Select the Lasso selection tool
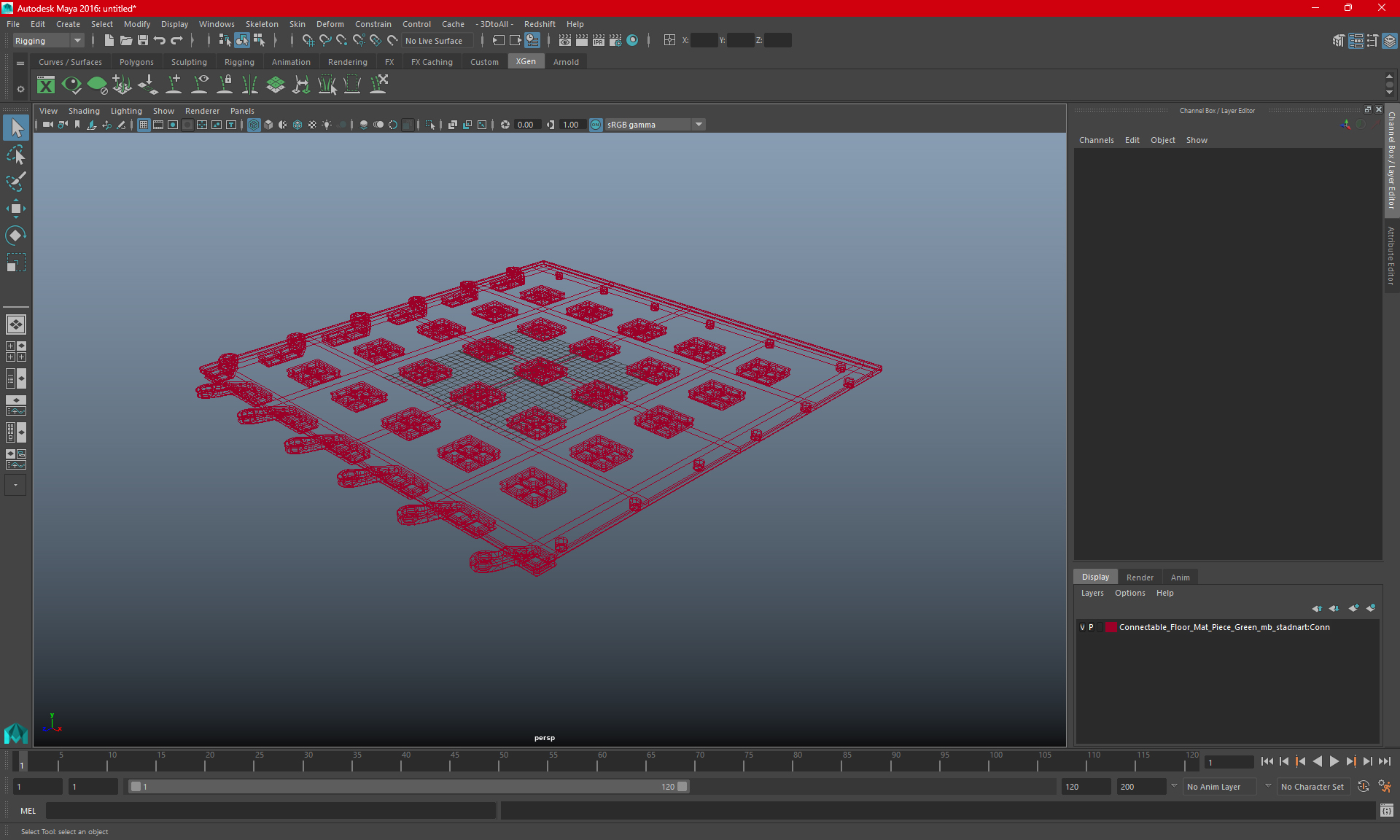Image resolution: width=1400 pixels, height=840 pixels. (15, 155)
